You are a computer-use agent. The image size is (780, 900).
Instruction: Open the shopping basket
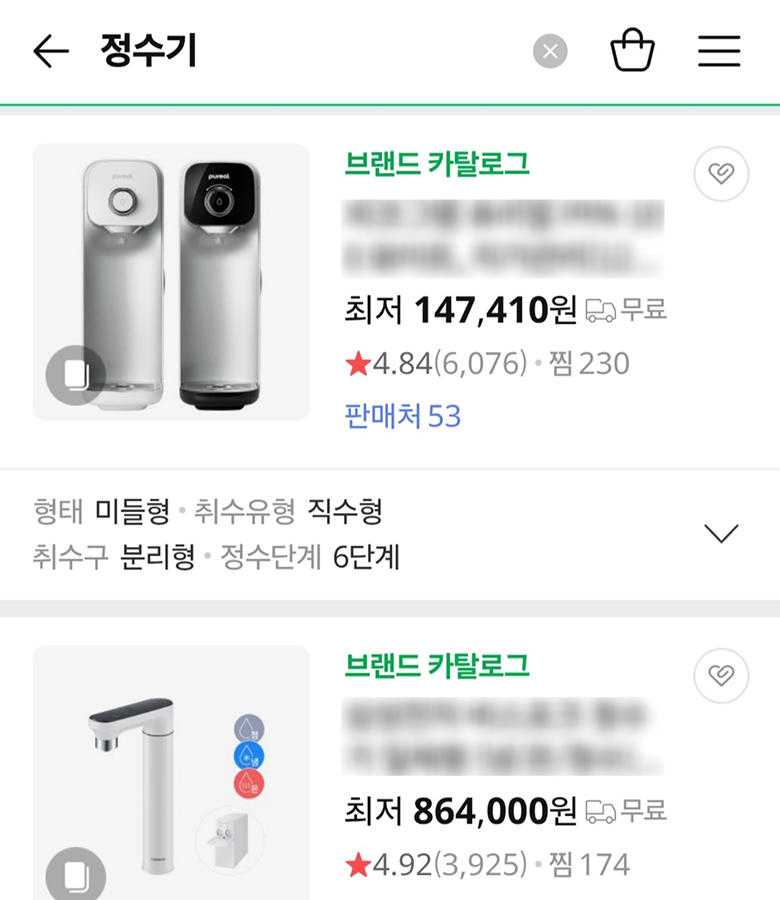pos(632,50)
